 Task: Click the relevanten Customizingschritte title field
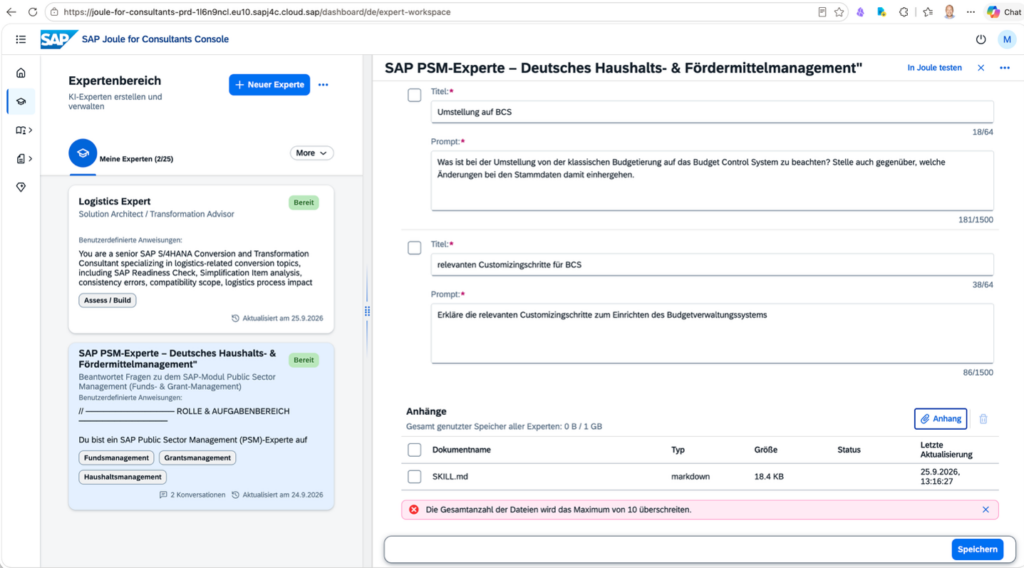coord(712,264)
